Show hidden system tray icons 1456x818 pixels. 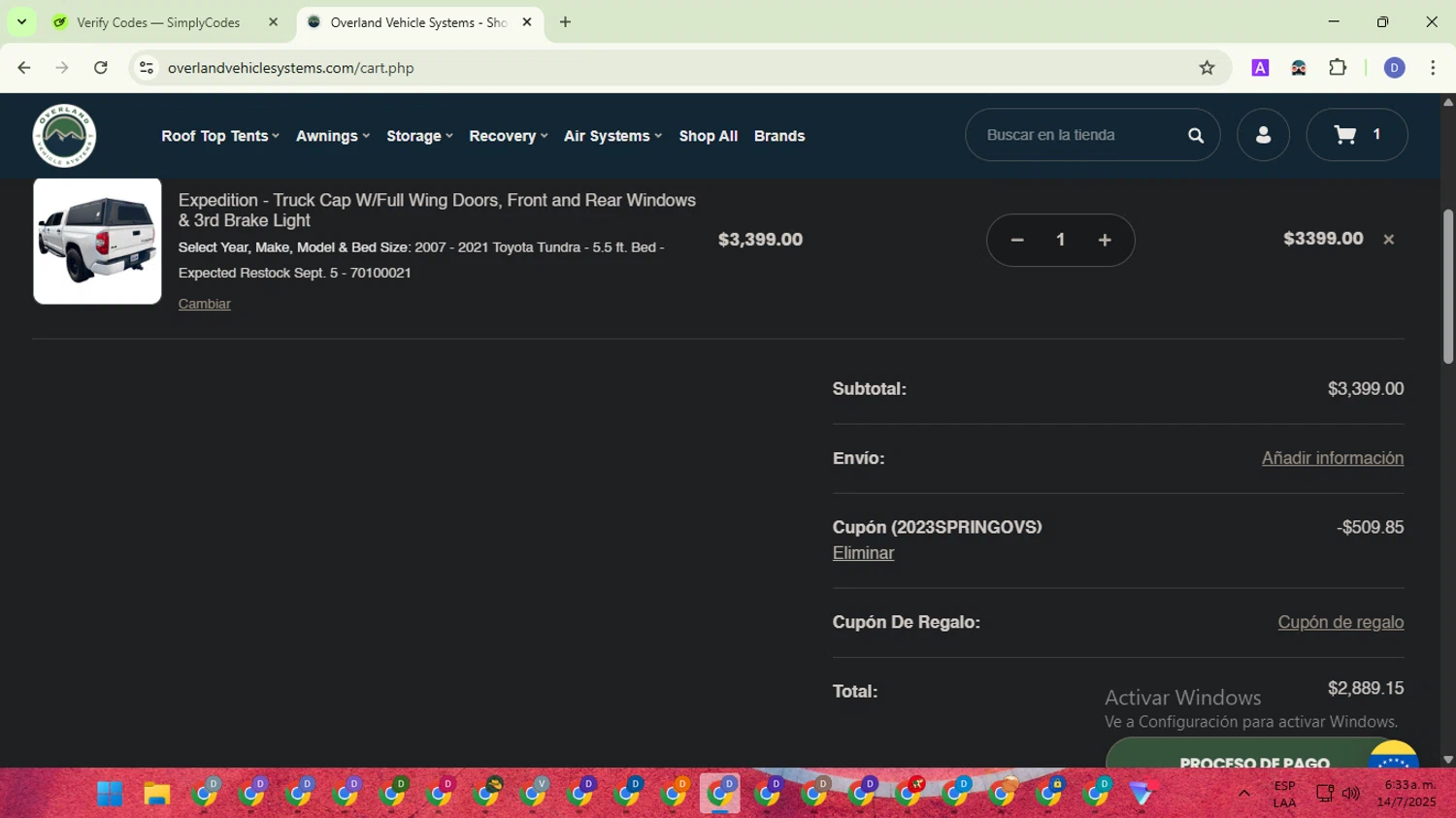click(1243, 794)
